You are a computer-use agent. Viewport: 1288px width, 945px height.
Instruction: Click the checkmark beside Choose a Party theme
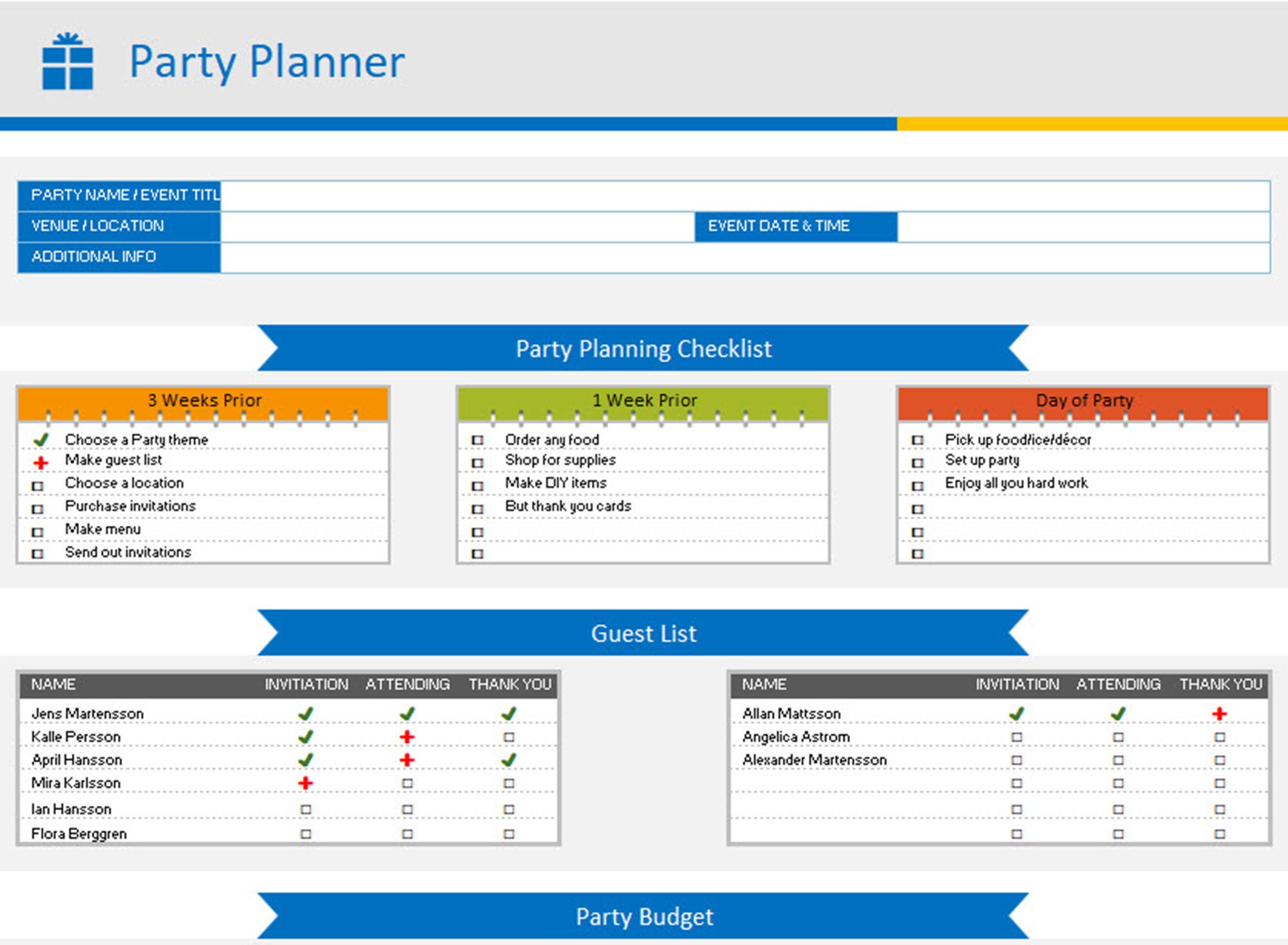40,439
